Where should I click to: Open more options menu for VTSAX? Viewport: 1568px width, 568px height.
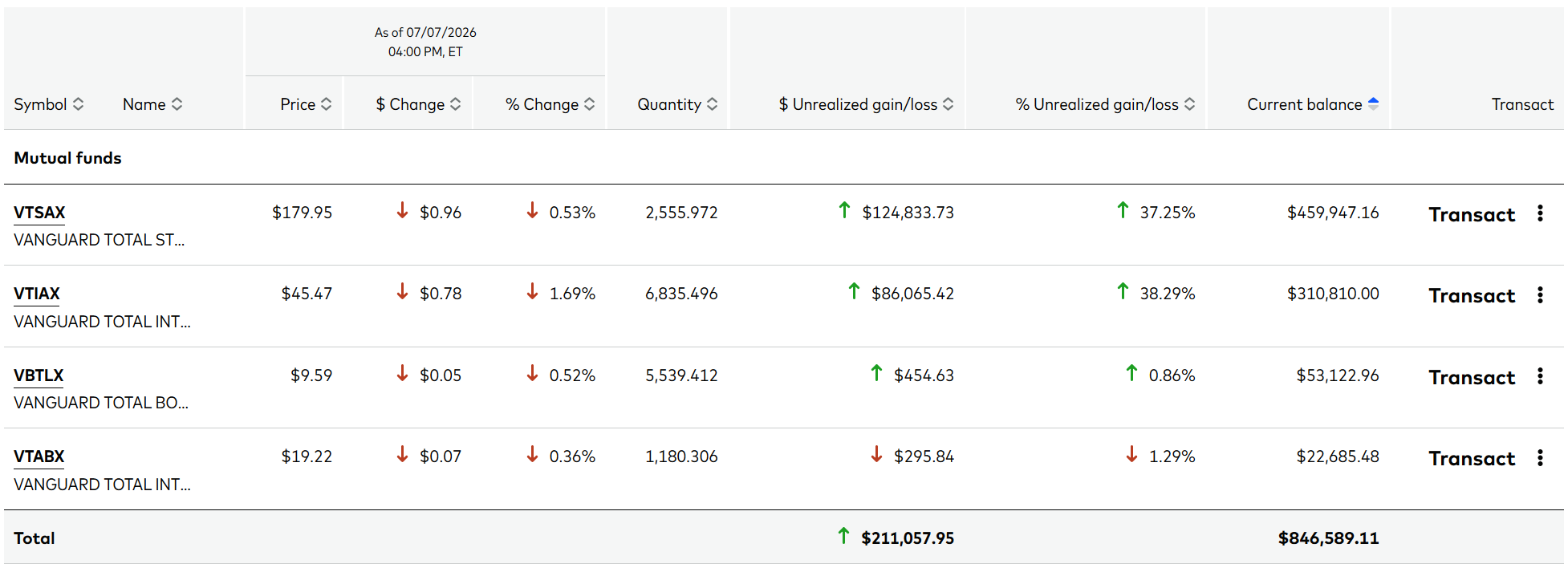click(x=1540, y=213)
